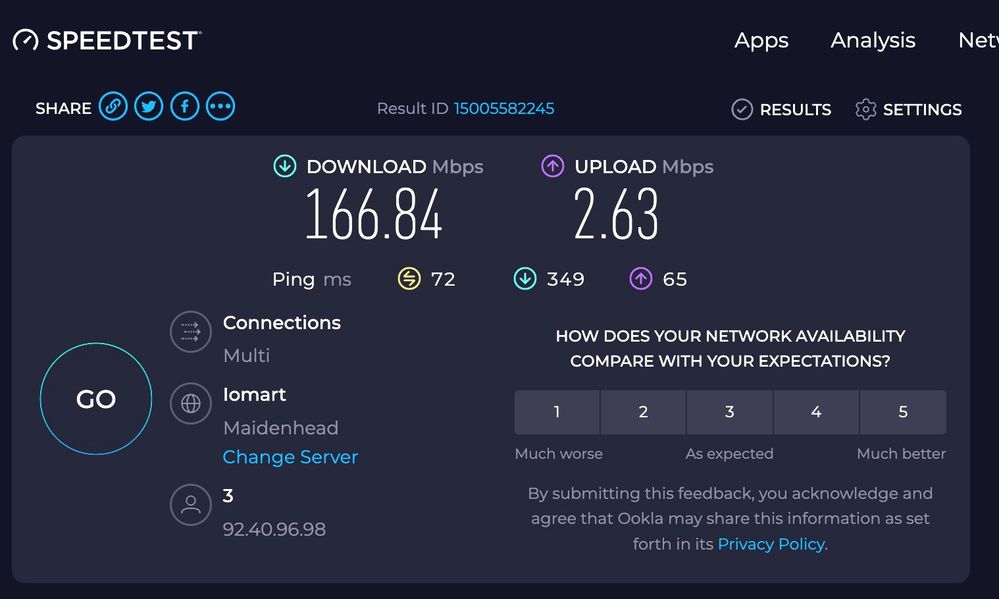Click the Change Server link
The width and height of the screenshot is (999, 599).
pyautogui.click(x=290, y=457)
